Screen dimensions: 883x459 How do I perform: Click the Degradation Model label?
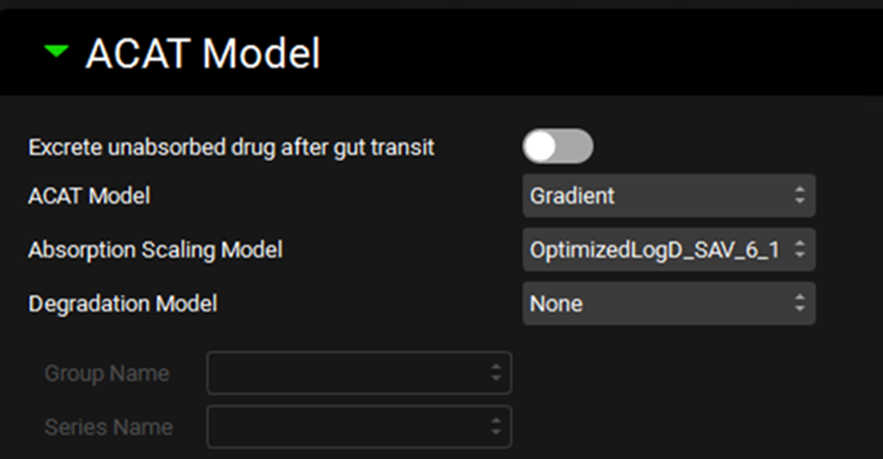click(122, 303)
